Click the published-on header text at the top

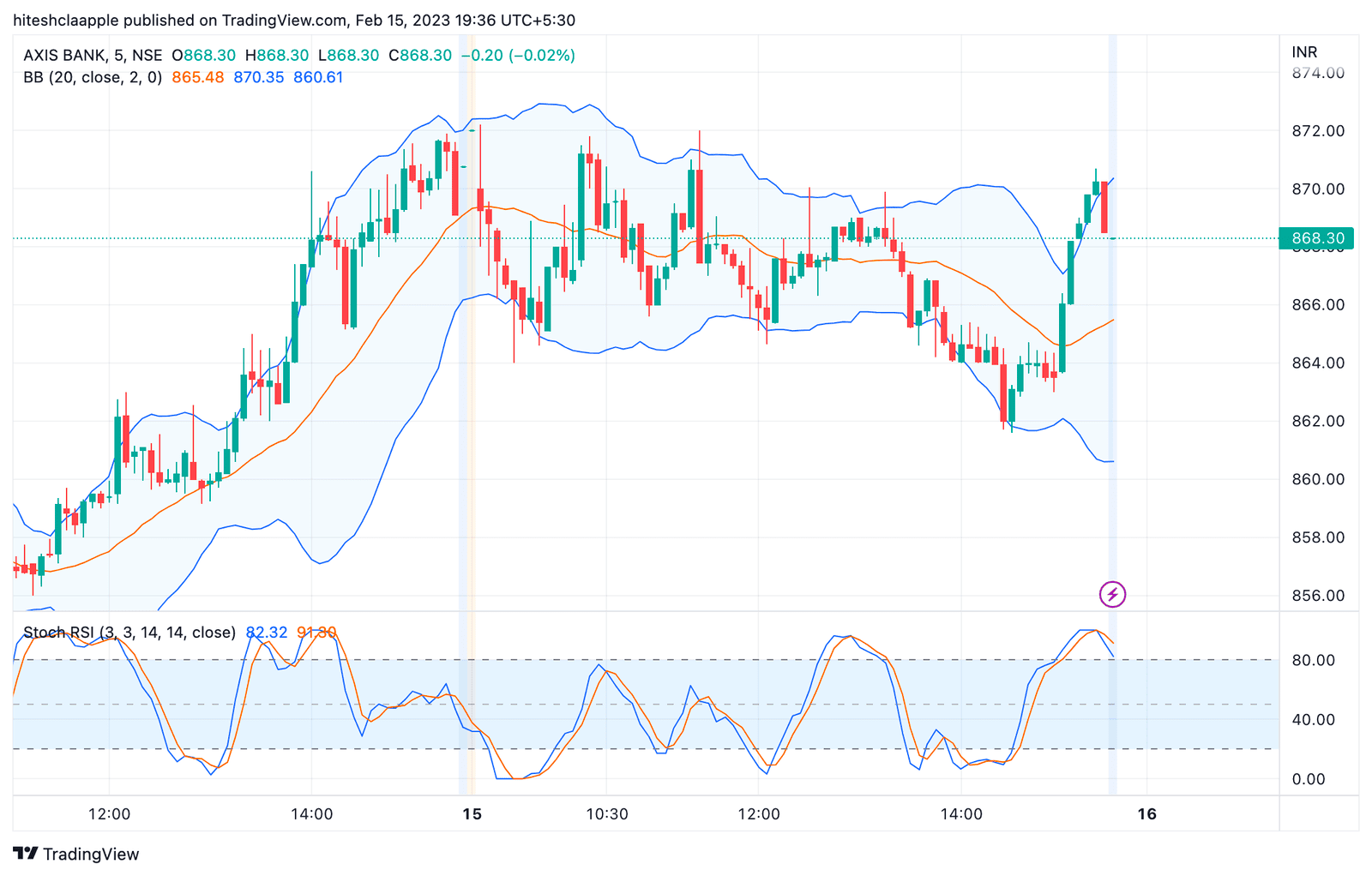coord(294,21)
